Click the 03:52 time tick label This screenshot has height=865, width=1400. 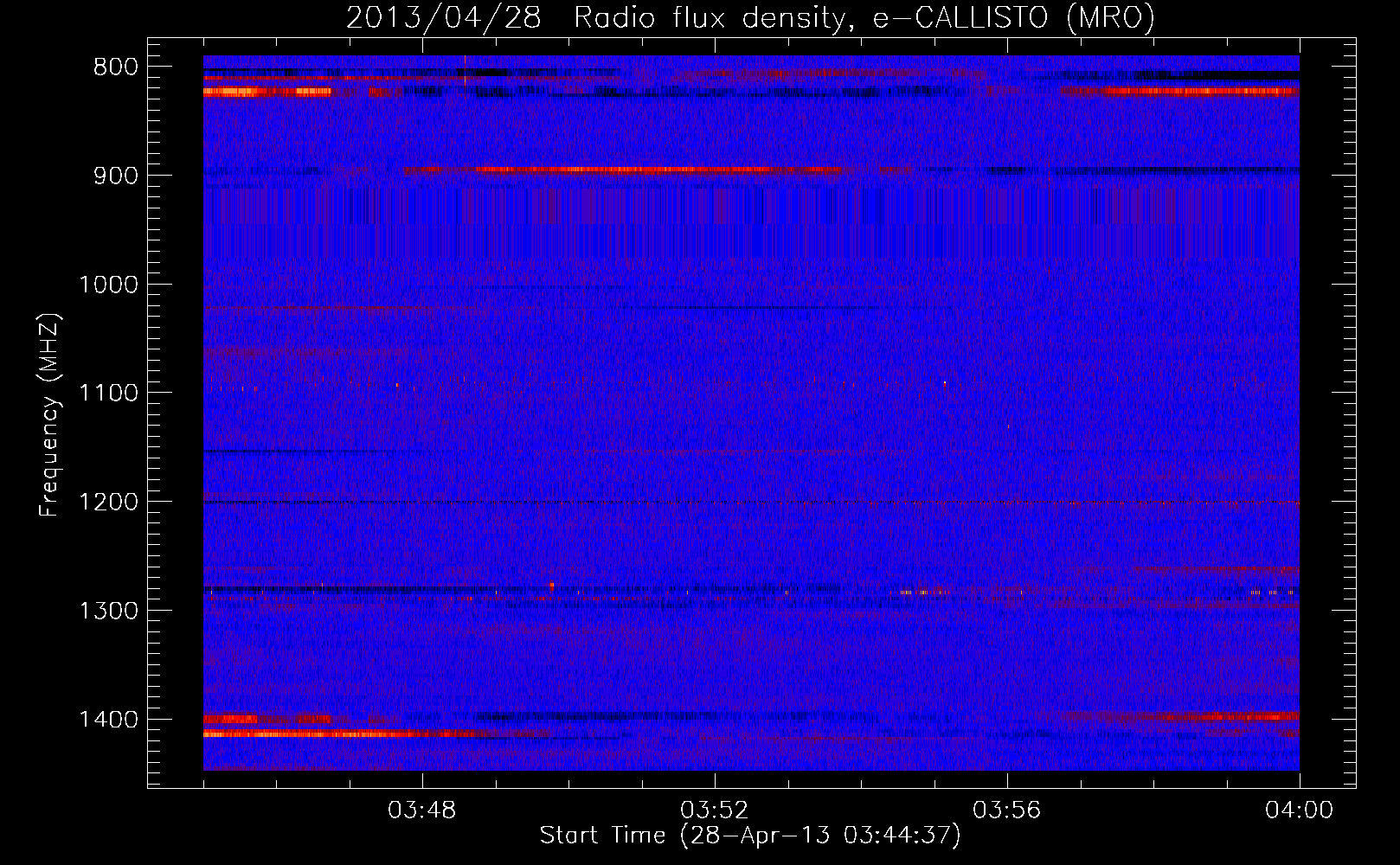[x=714, y=811]
